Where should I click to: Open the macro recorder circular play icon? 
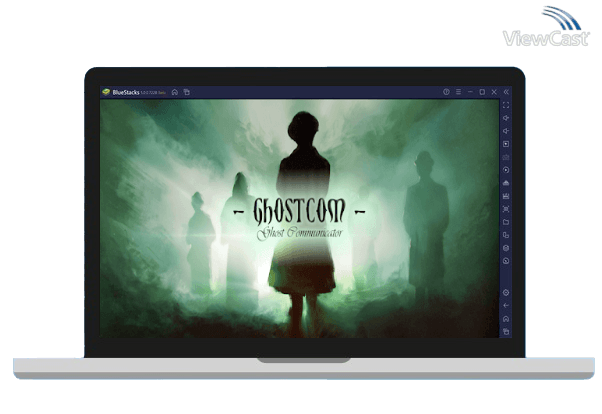point(506,170)
